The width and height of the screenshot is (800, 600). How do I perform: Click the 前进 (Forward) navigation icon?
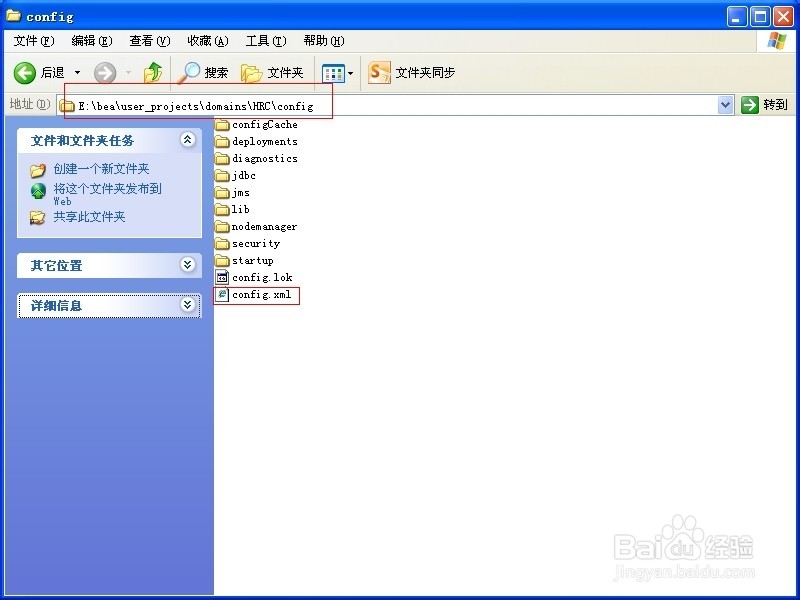(x=106, y=72)
